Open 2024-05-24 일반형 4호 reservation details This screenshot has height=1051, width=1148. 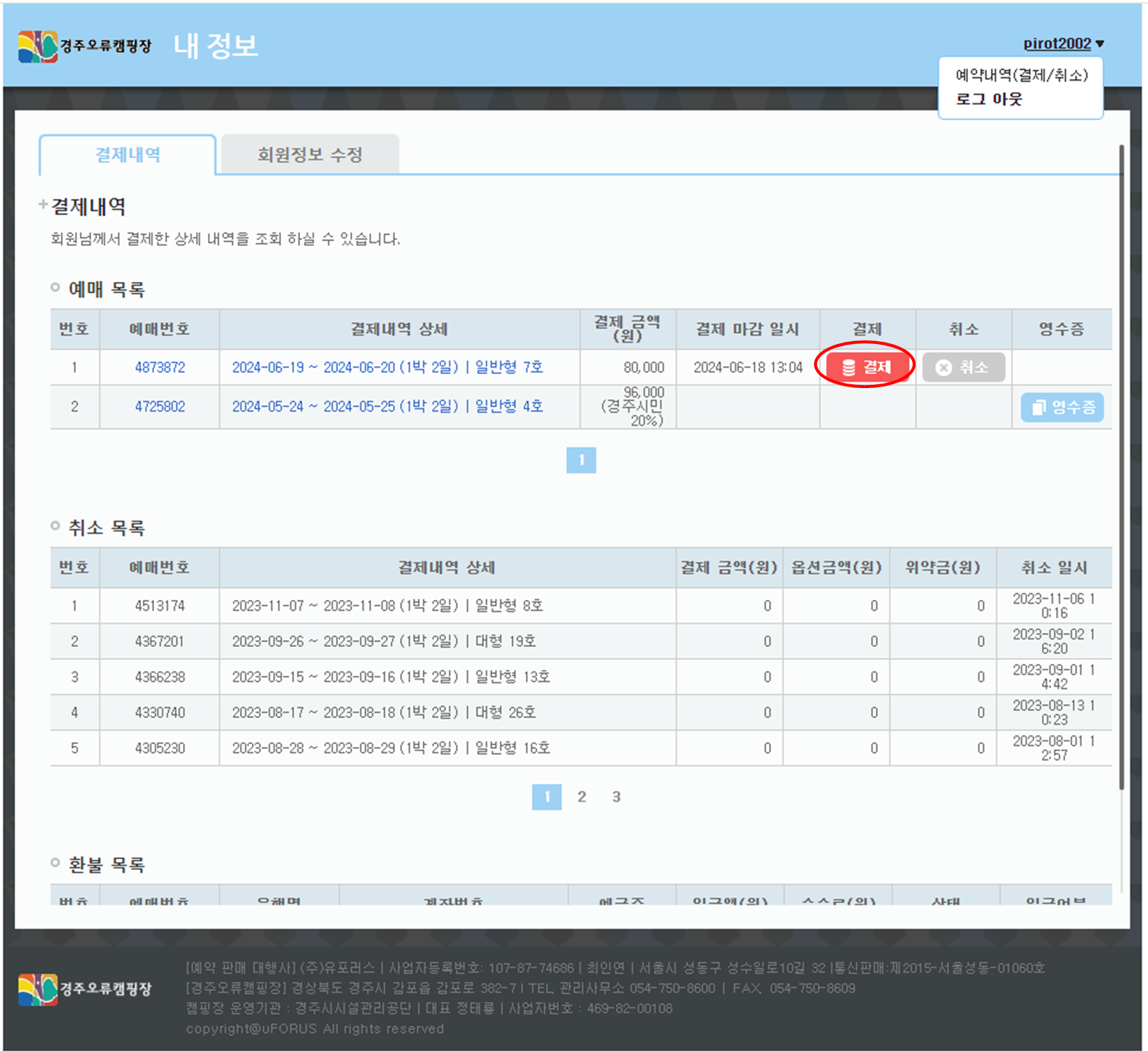coord(387,407)
